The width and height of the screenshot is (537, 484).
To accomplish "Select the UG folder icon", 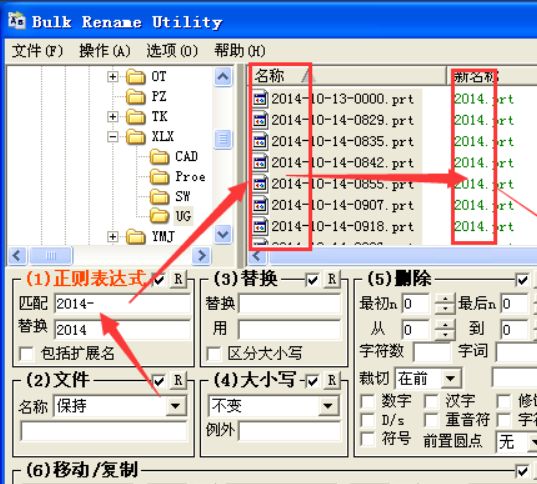I will click(x=160, y=216).
